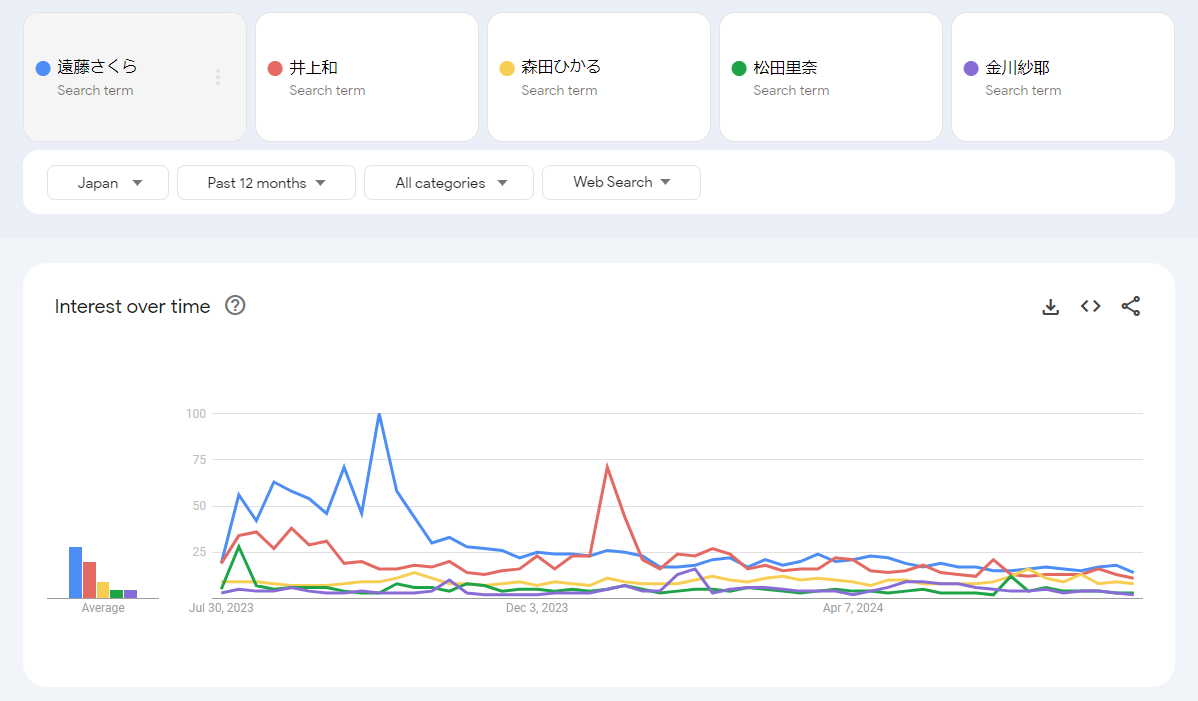The height and width of the screenshot is (701, 1198).
Task: Open the All categories dropdown
Action: (450, 183)
